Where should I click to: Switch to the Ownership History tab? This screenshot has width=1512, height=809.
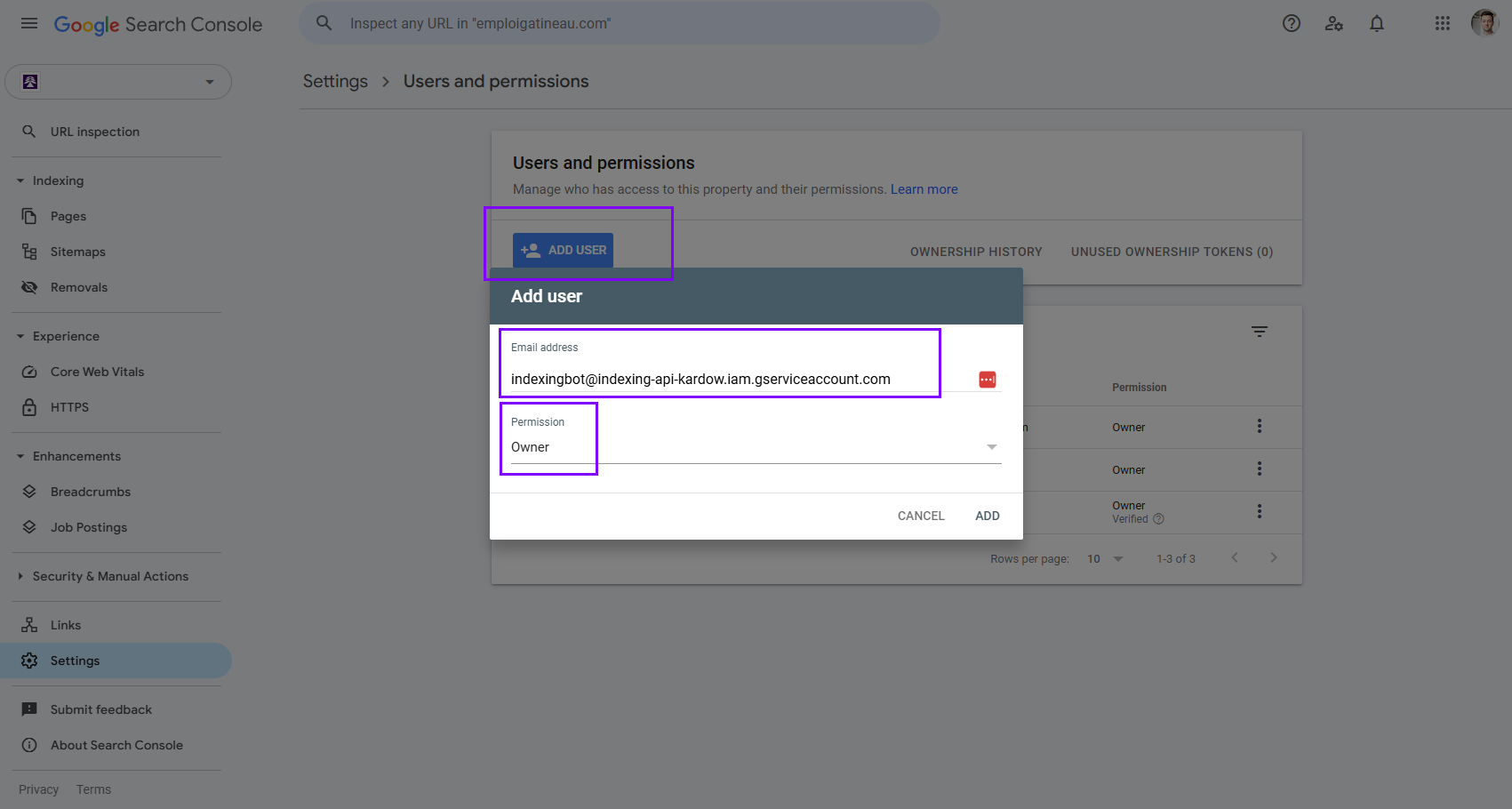click(975, 252)
